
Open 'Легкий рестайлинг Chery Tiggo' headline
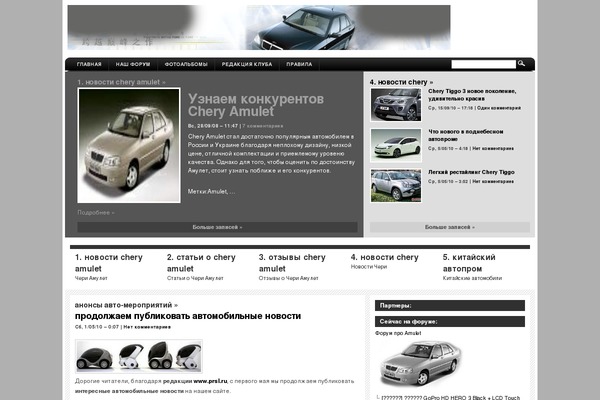pyautogui.click(x=471, y=172)
